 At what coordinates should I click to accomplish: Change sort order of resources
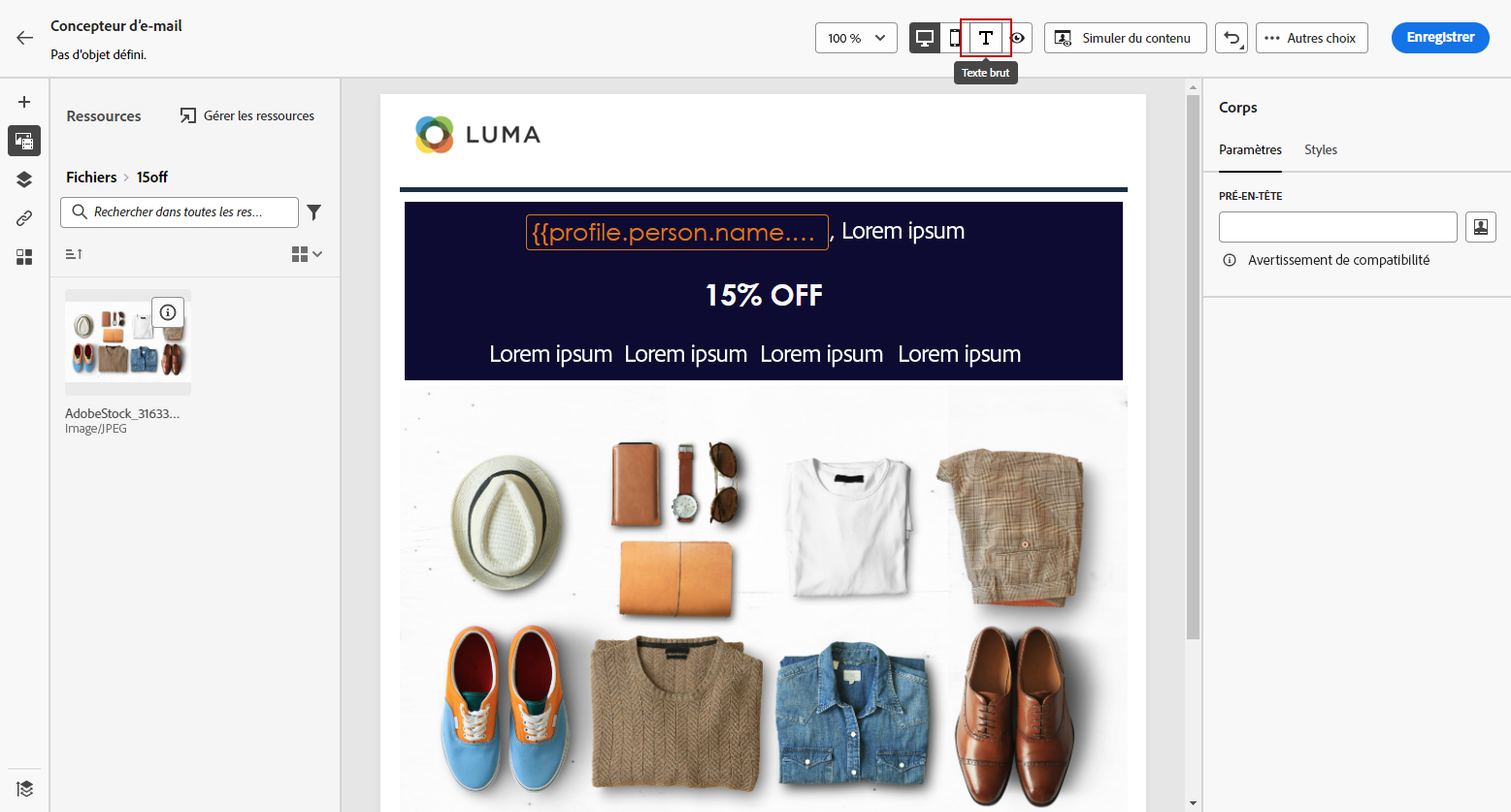[x=74, y=254]
